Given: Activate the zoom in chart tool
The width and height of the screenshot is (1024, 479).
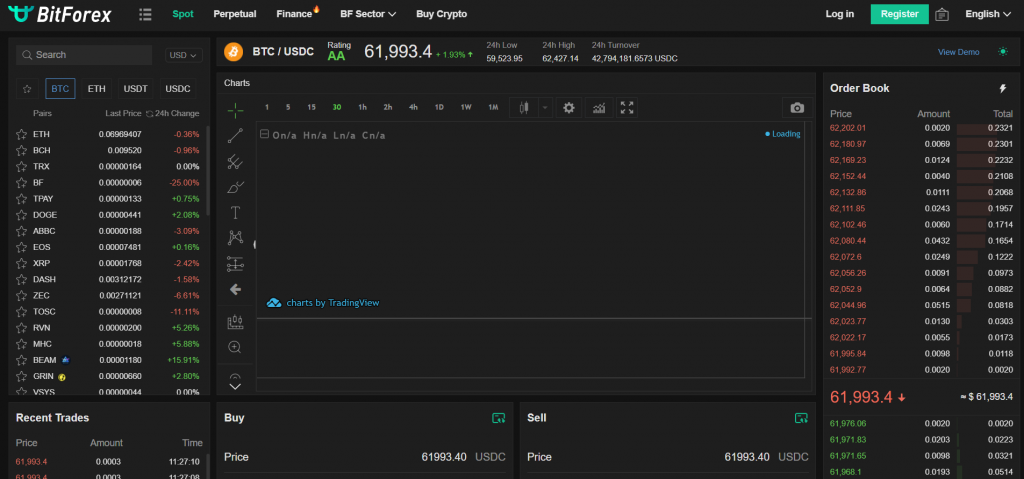Looking at the screenshot, I should tap(235, 347).
